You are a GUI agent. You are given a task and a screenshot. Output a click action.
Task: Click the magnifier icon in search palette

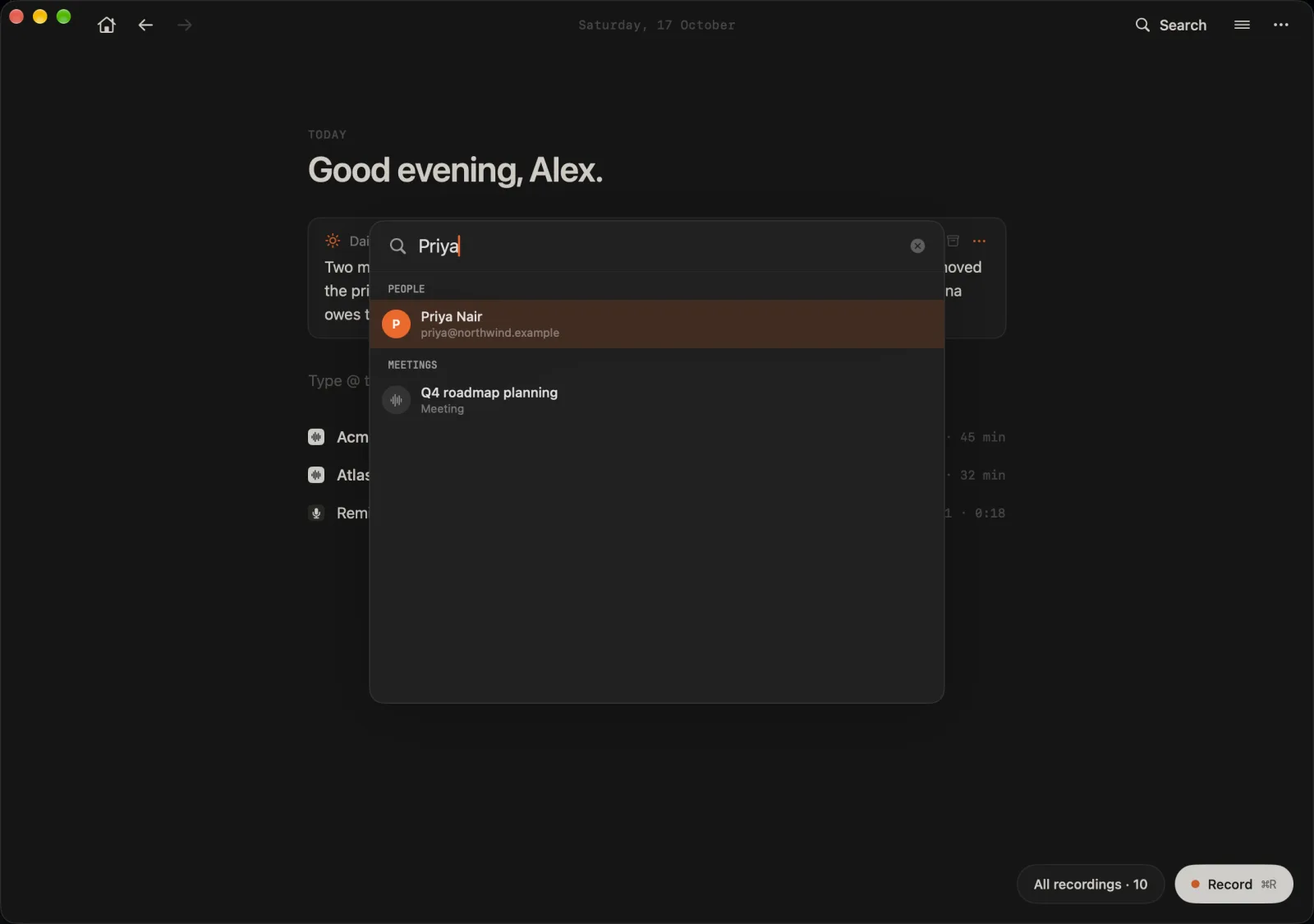(397, 246)
